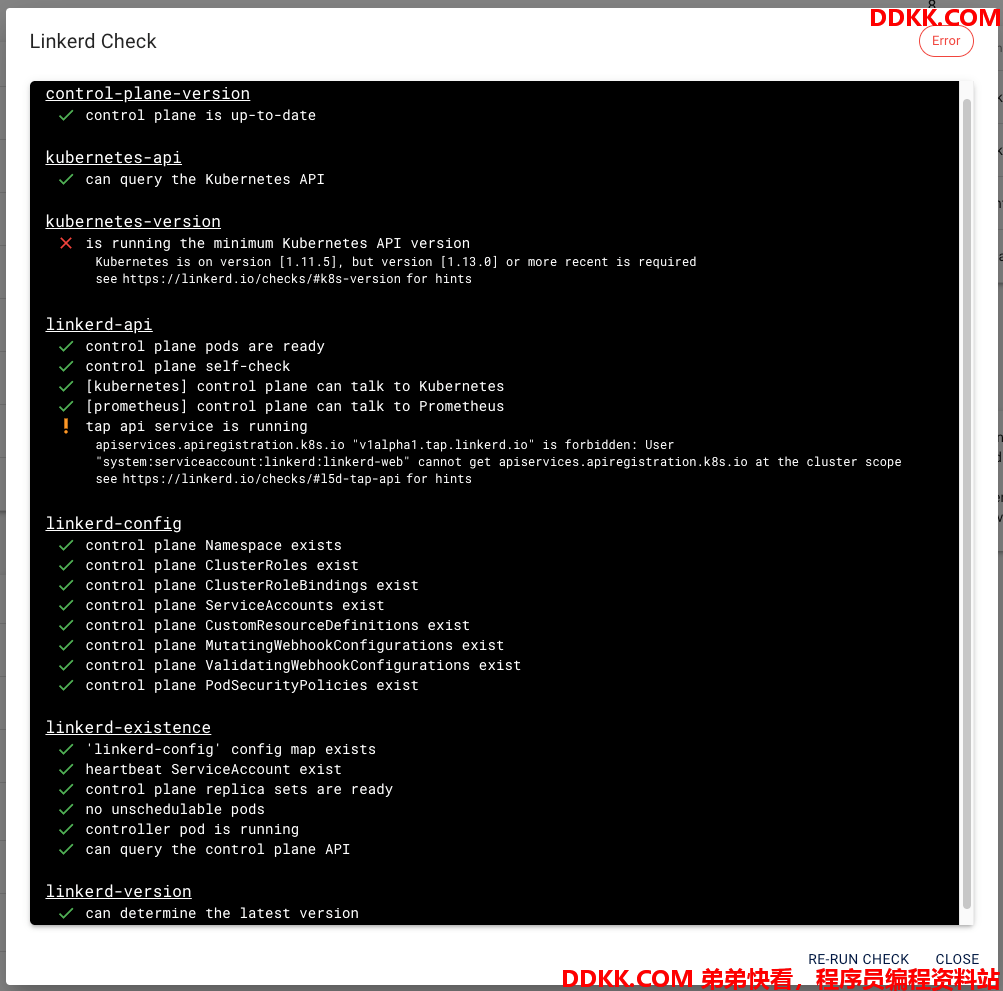
Task: Click the checkmark beside replica sets are ready
Action: pos(66,789)
